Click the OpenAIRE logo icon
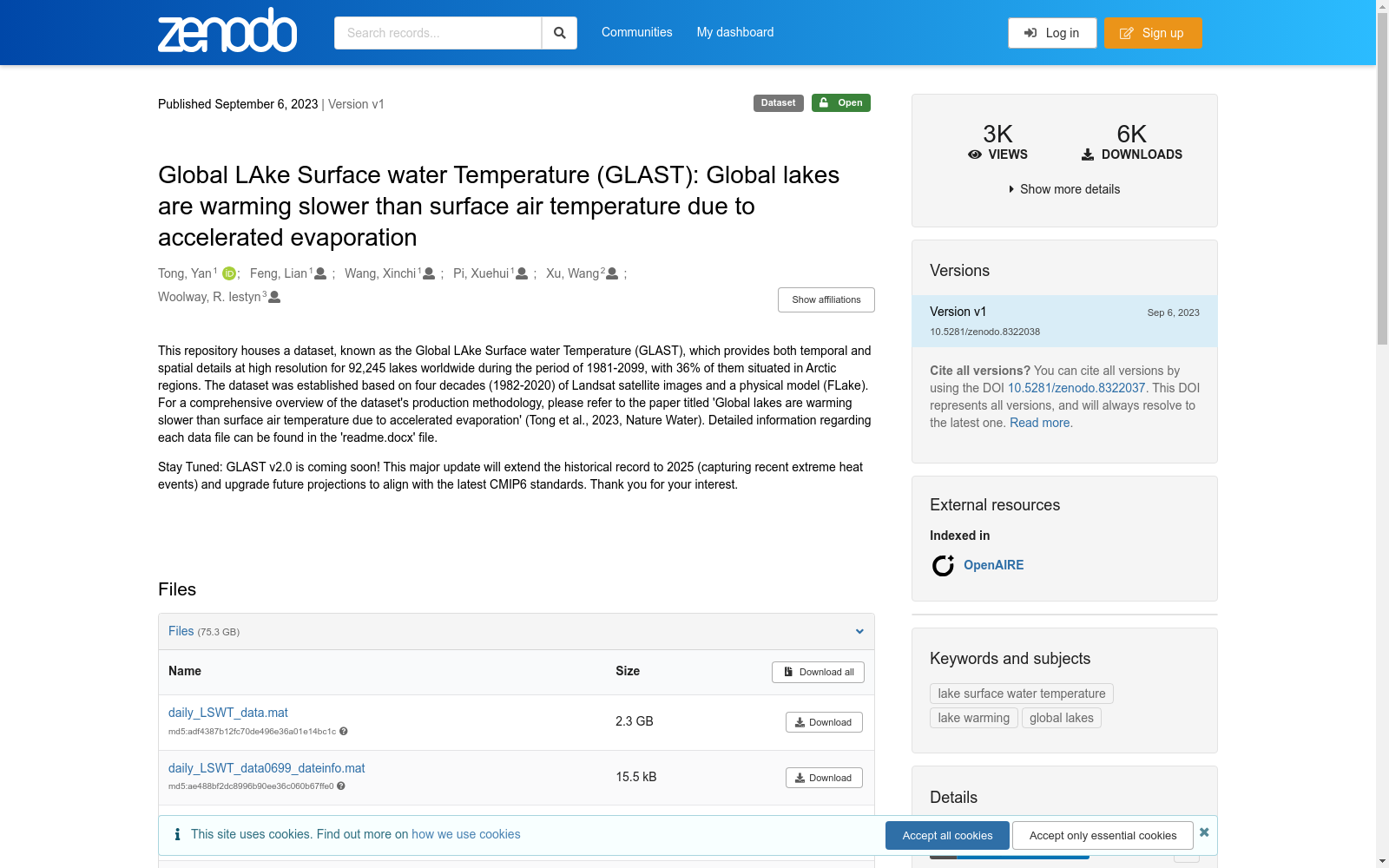The image size is (1389, 868). click(x=943, y=566)
